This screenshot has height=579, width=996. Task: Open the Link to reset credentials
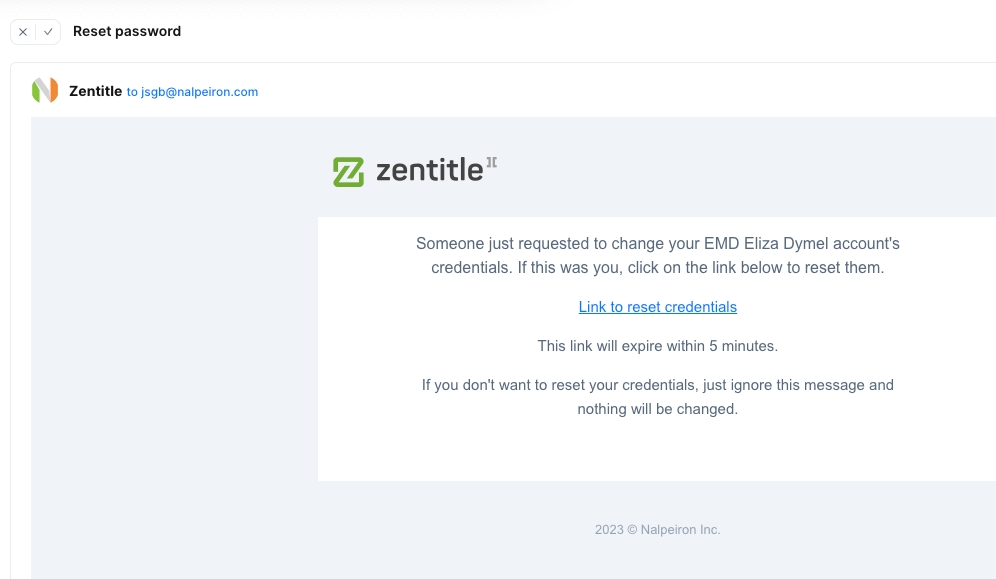coord(657,307)
